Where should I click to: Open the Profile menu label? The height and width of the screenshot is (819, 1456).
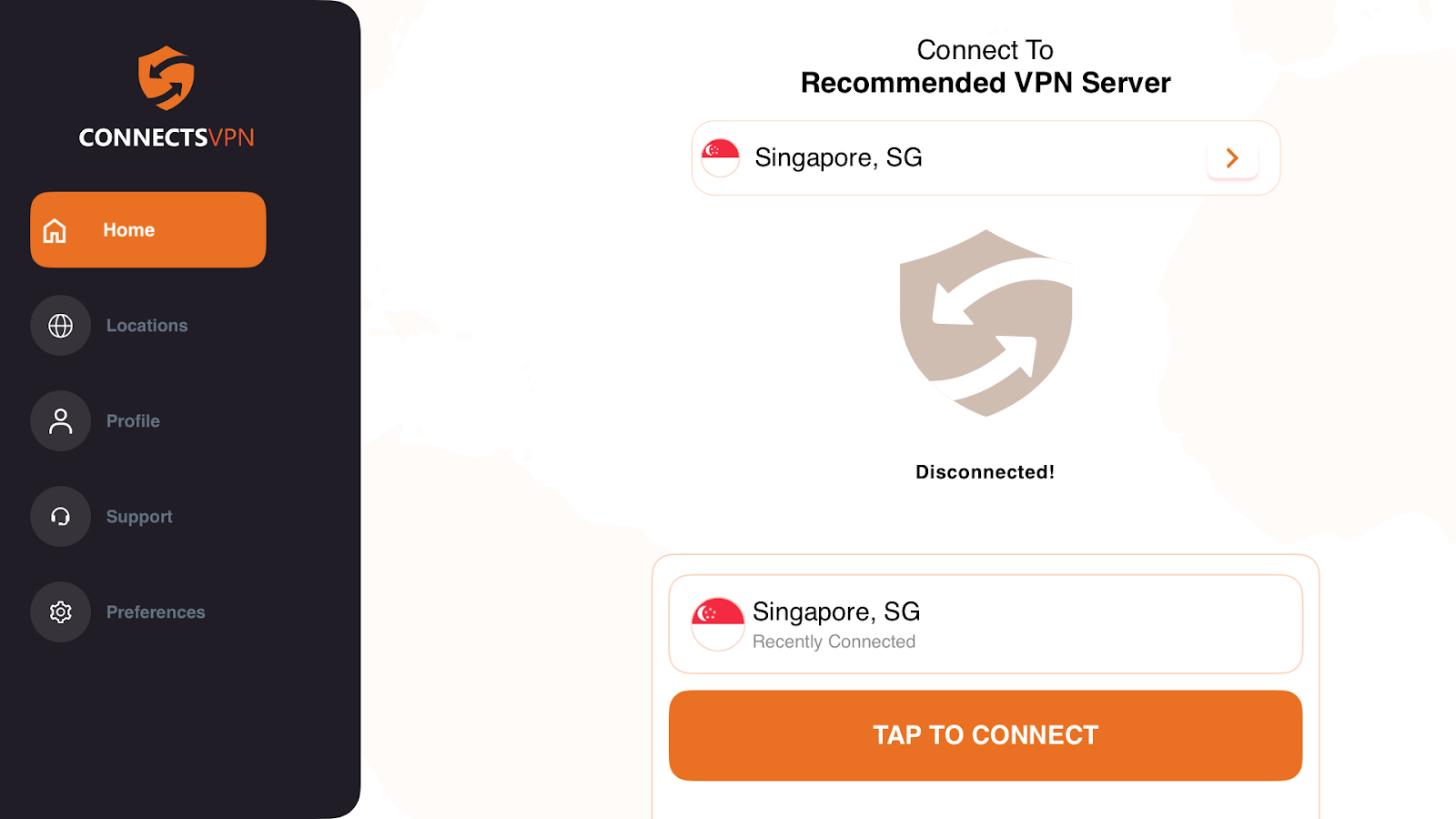coord(133,421)
